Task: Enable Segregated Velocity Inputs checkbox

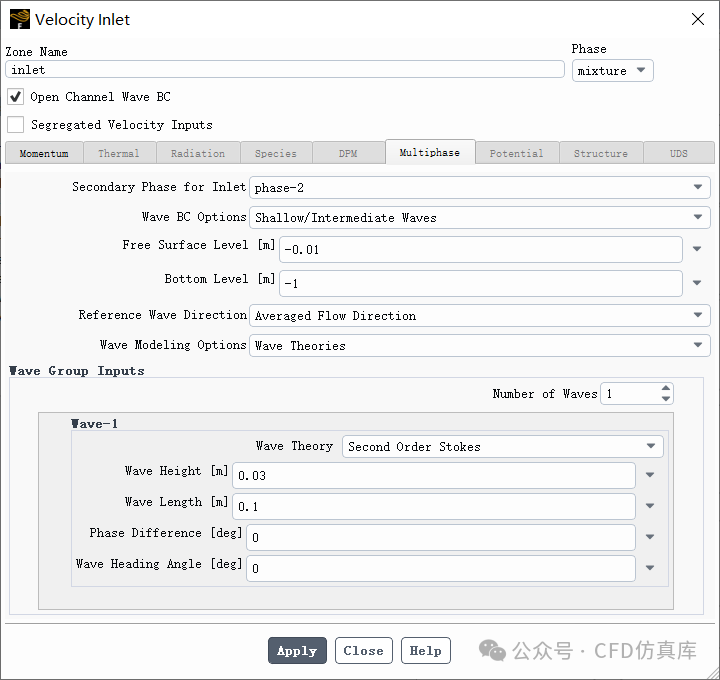Action: (x=15, y=124)
